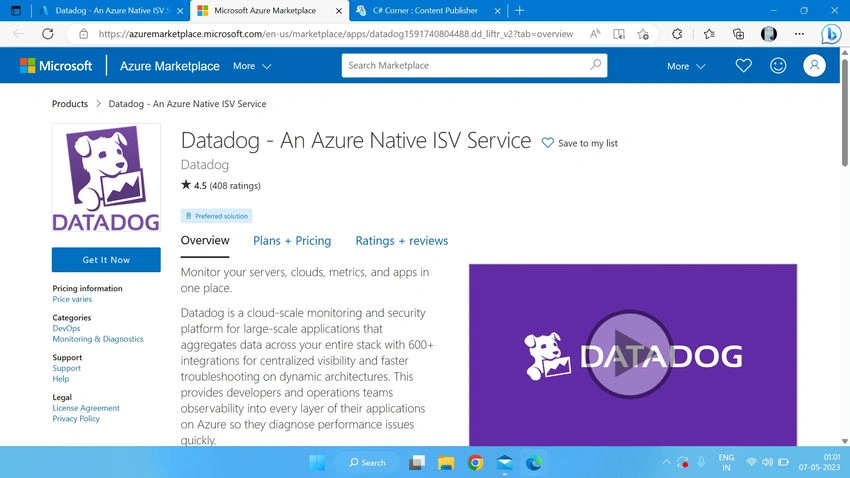Click the browser refresh icon
This screenshot has height=478, width=850.
click(48, 34)
